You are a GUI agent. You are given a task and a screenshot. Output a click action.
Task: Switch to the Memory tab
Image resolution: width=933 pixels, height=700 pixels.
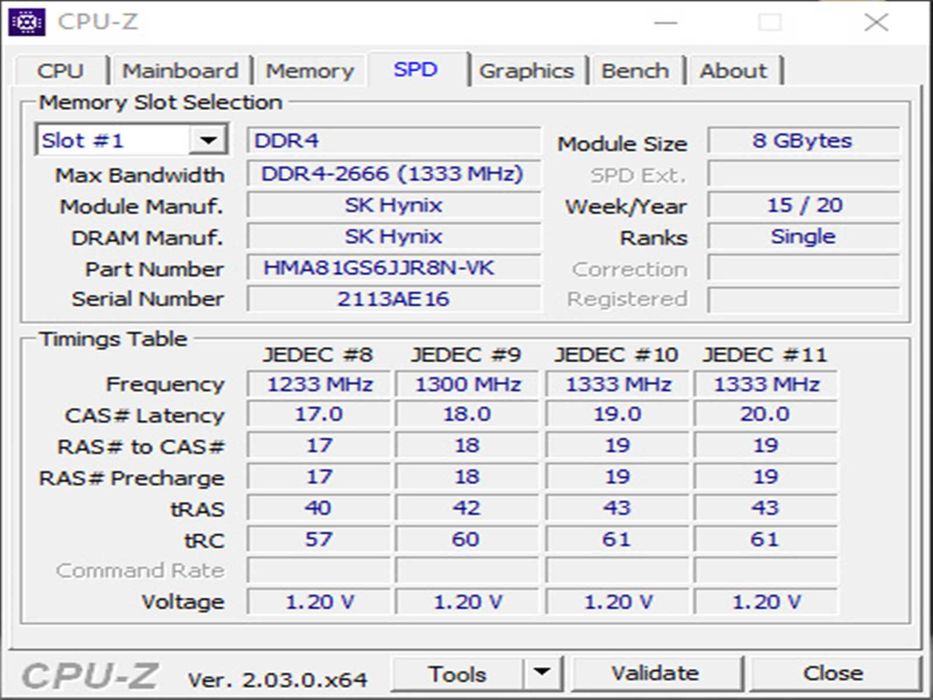[309, 71]
